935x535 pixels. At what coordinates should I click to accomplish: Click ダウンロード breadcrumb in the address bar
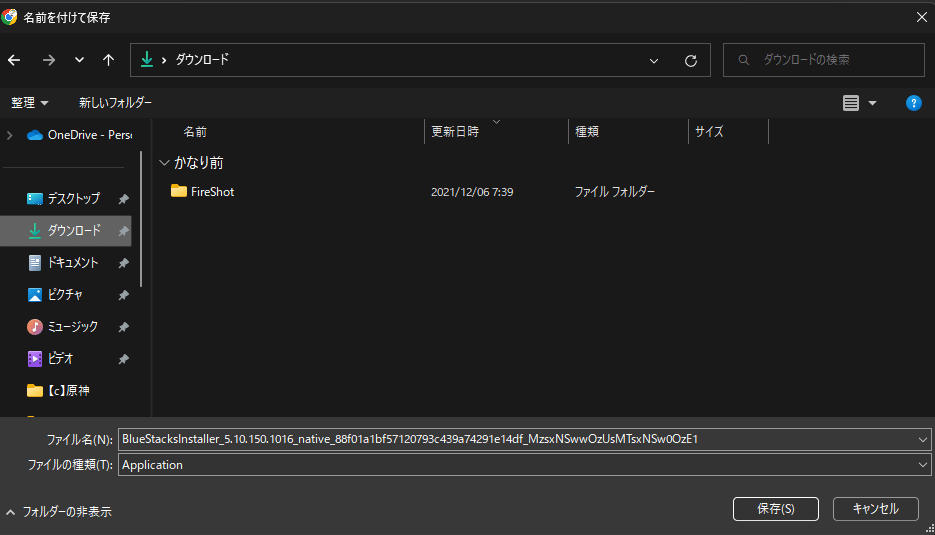pos(202,59)
